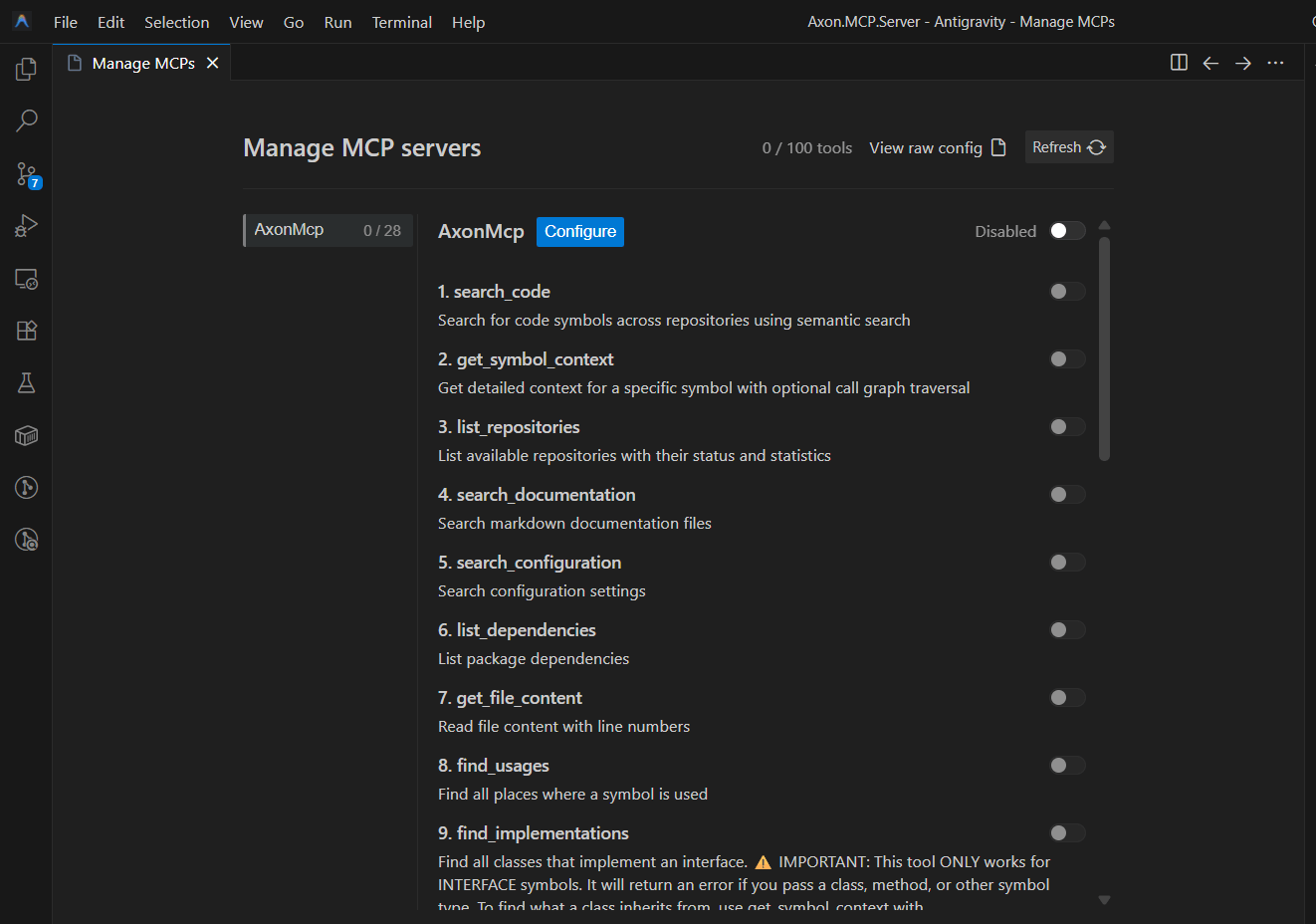Open the Explorer view in activity bar
This screenshot has height=924, width=1316.
(x=26, y=69)
